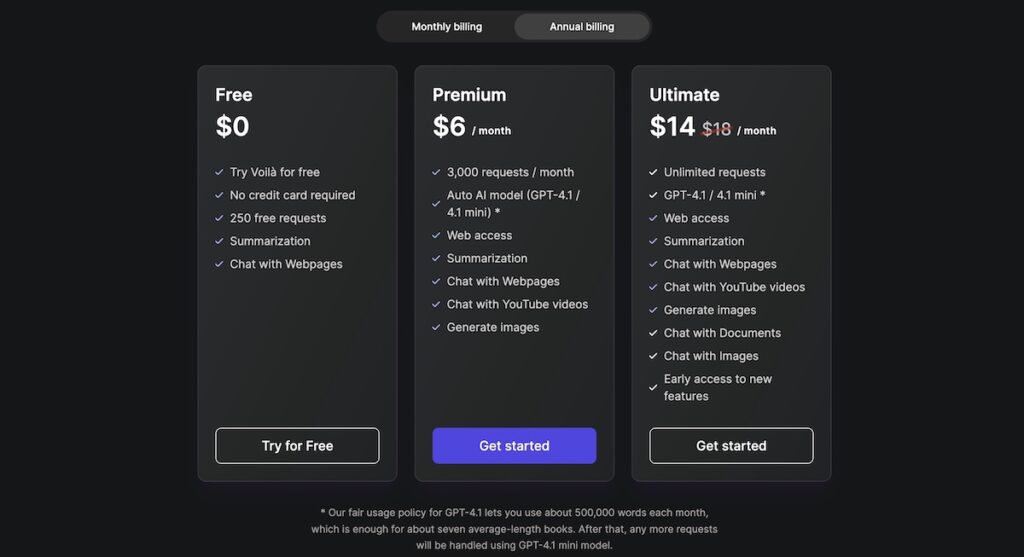This screenshot has height=557, width=1024.
Task: Click checkmark beside Early access to new features
Action: (653, 387)
